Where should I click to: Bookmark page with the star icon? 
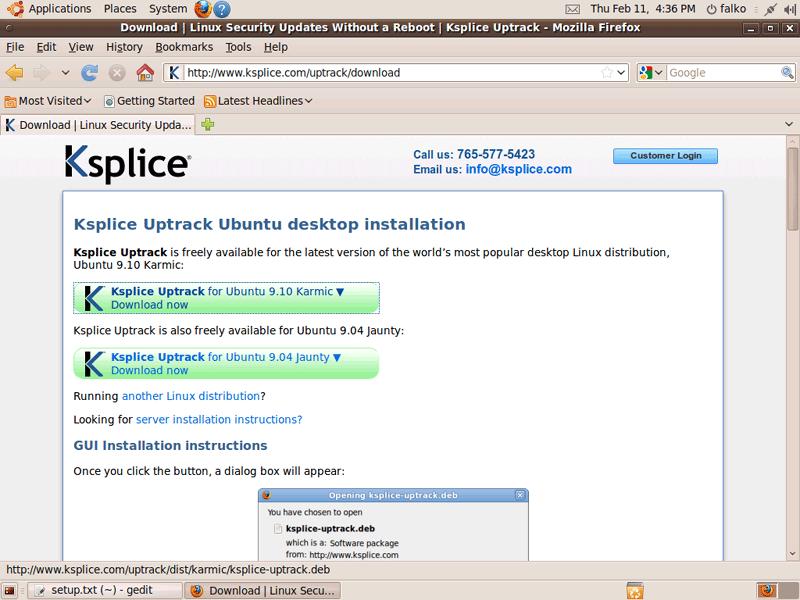tap(606, 73)
